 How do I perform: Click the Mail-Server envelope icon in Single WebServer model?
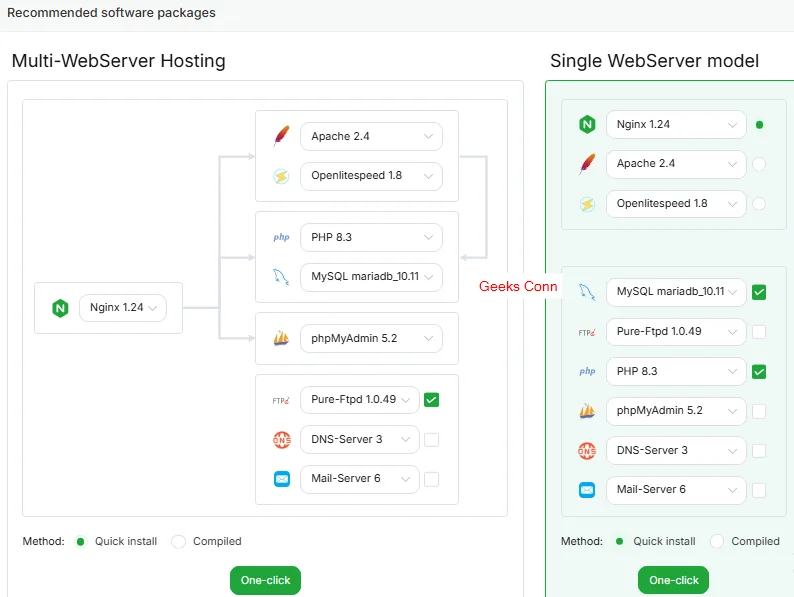(x=587, y=490)
